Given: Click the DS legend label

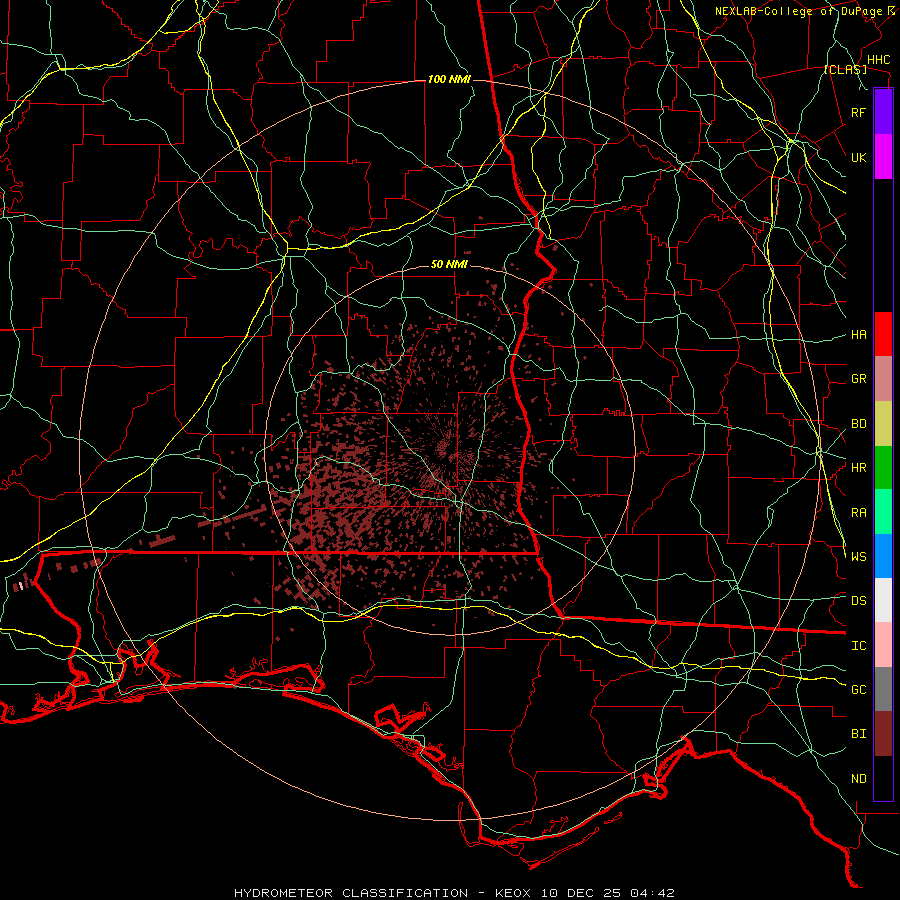Looking at the screenshot, I should (x=859, y=601).
